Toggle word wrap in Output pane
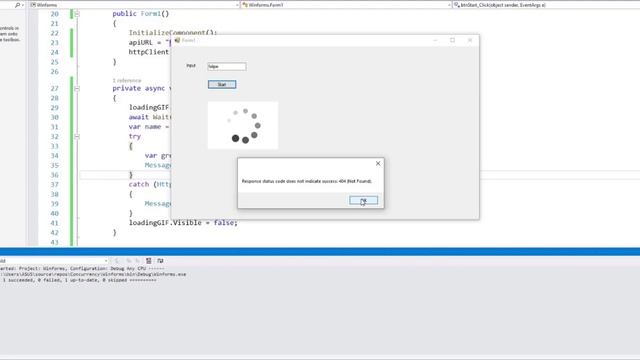This screenshot has height=360, width=640. click(x=160, y=261)
